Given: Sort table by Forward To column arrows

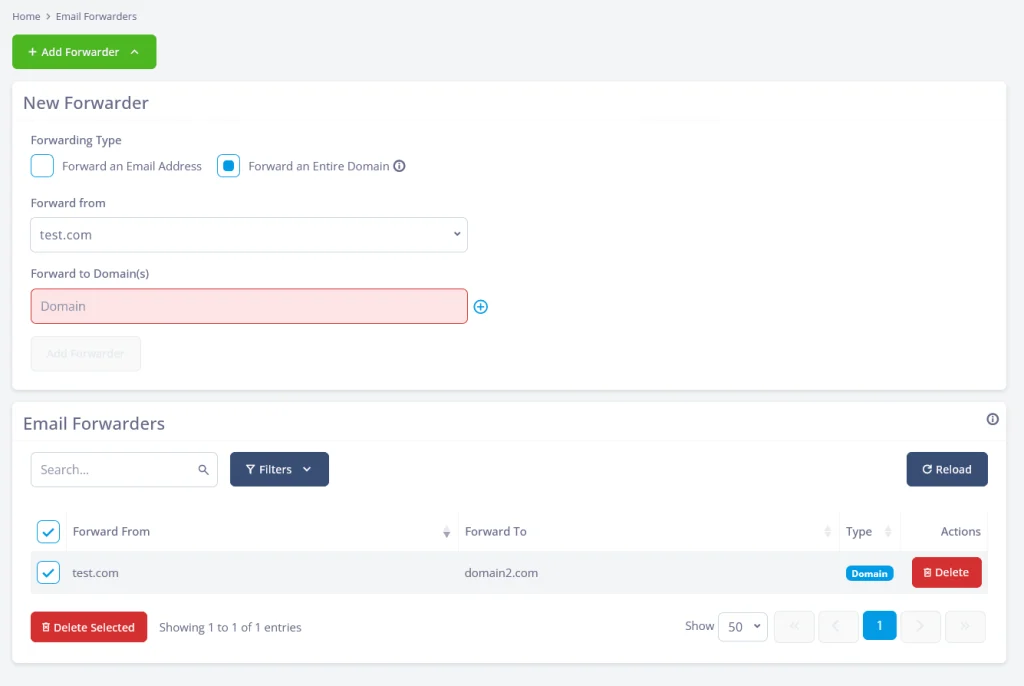Looking at the screenshot, I should coord(827,532).
